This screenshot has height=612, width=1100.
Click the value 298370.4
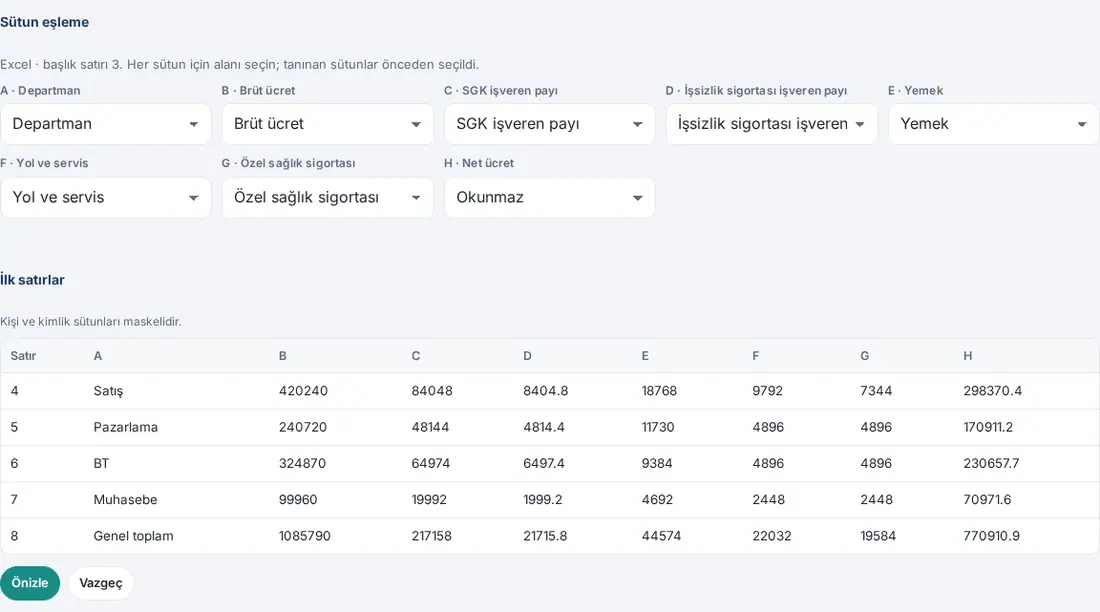(993, 391)
